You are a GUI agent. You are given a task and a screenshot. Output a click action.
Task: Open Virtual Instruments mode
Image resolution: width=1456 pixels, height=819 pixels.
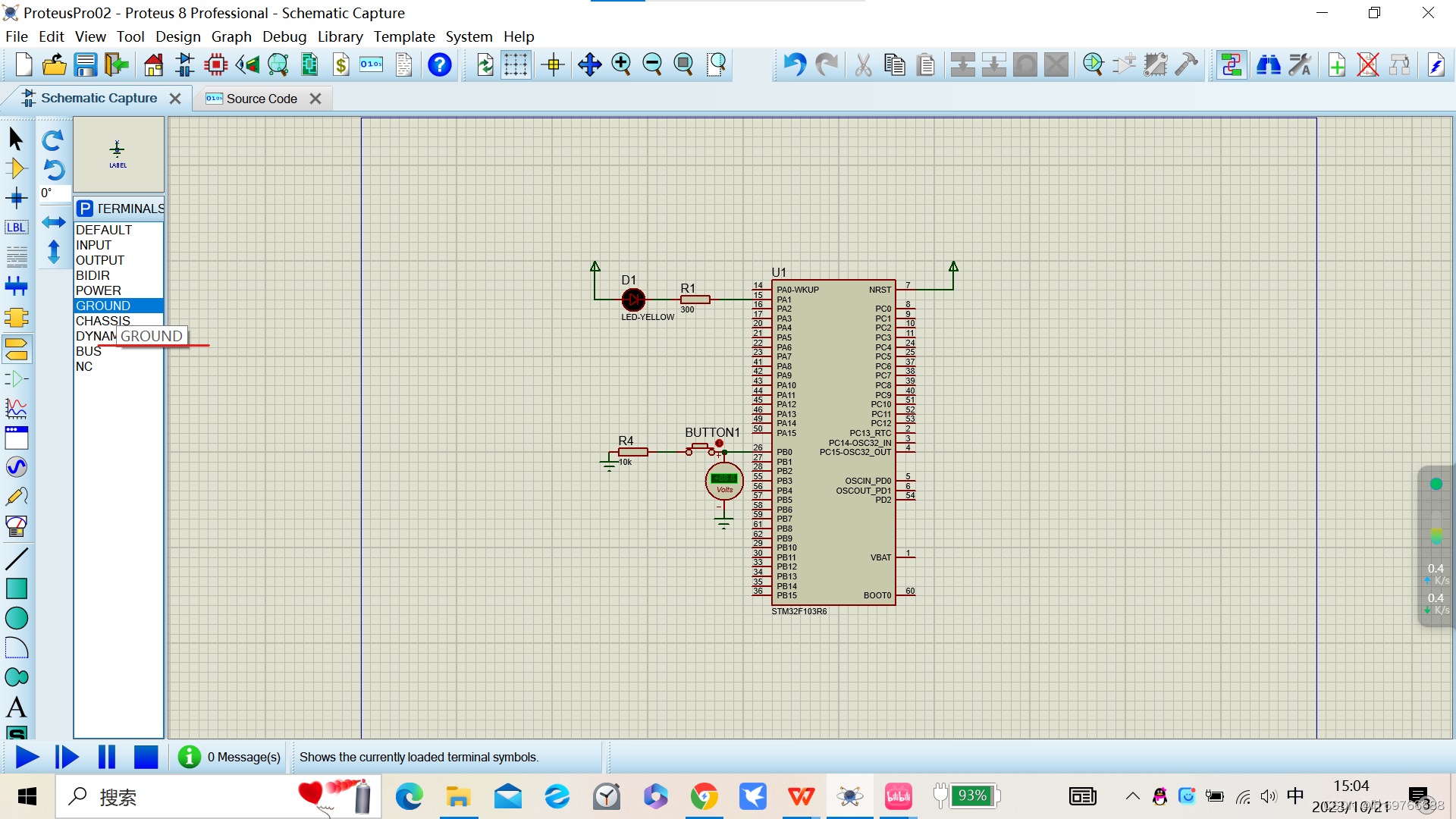17,526
